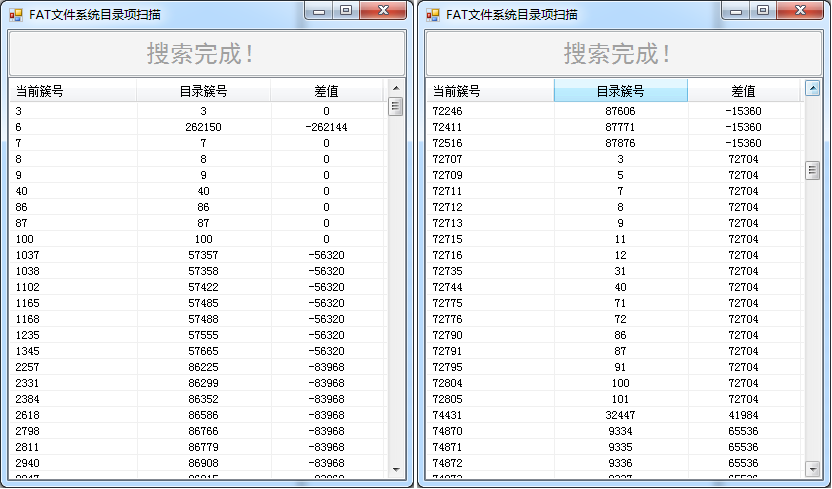832x489 pixels.
Task: Click 目录簇号 header in left window
Action: [x=203, y=91]
